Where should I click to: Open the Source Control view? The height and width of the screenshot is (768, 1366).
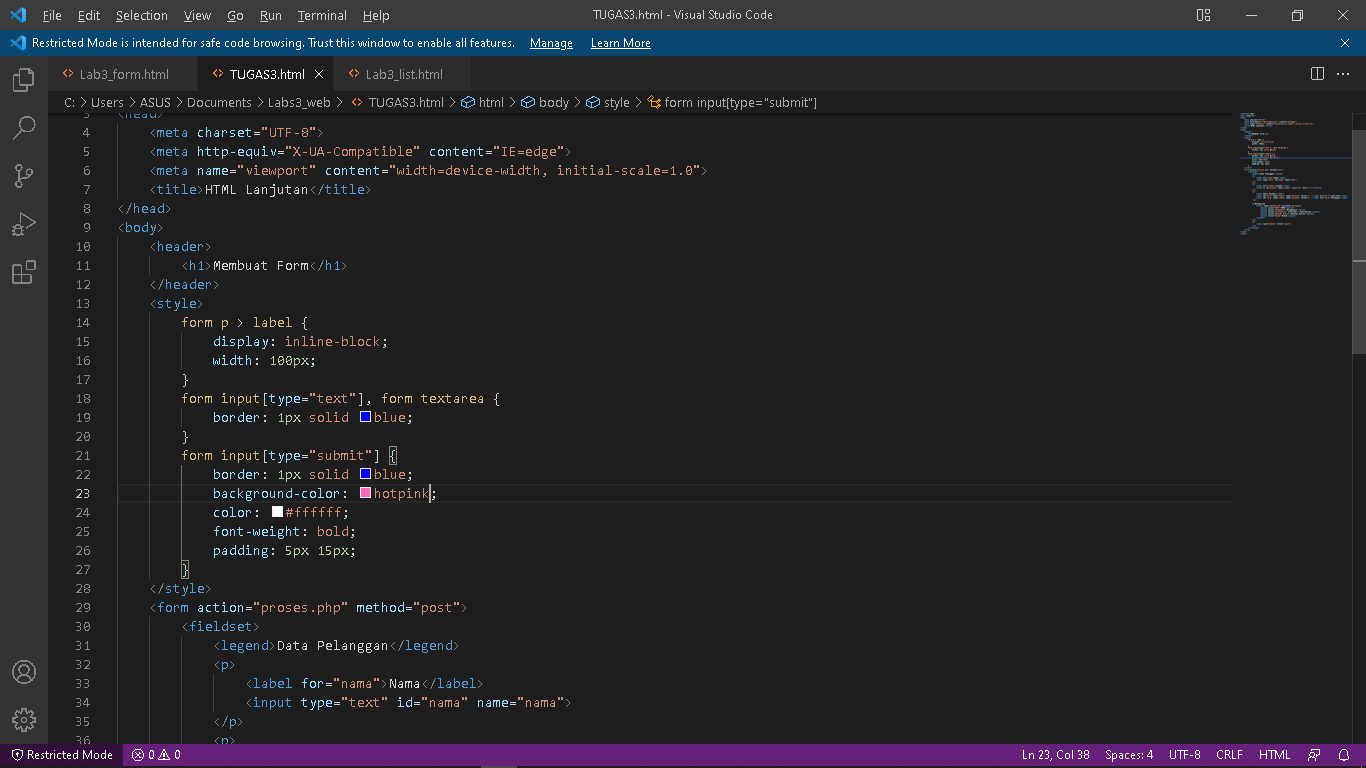coord(23,176)
